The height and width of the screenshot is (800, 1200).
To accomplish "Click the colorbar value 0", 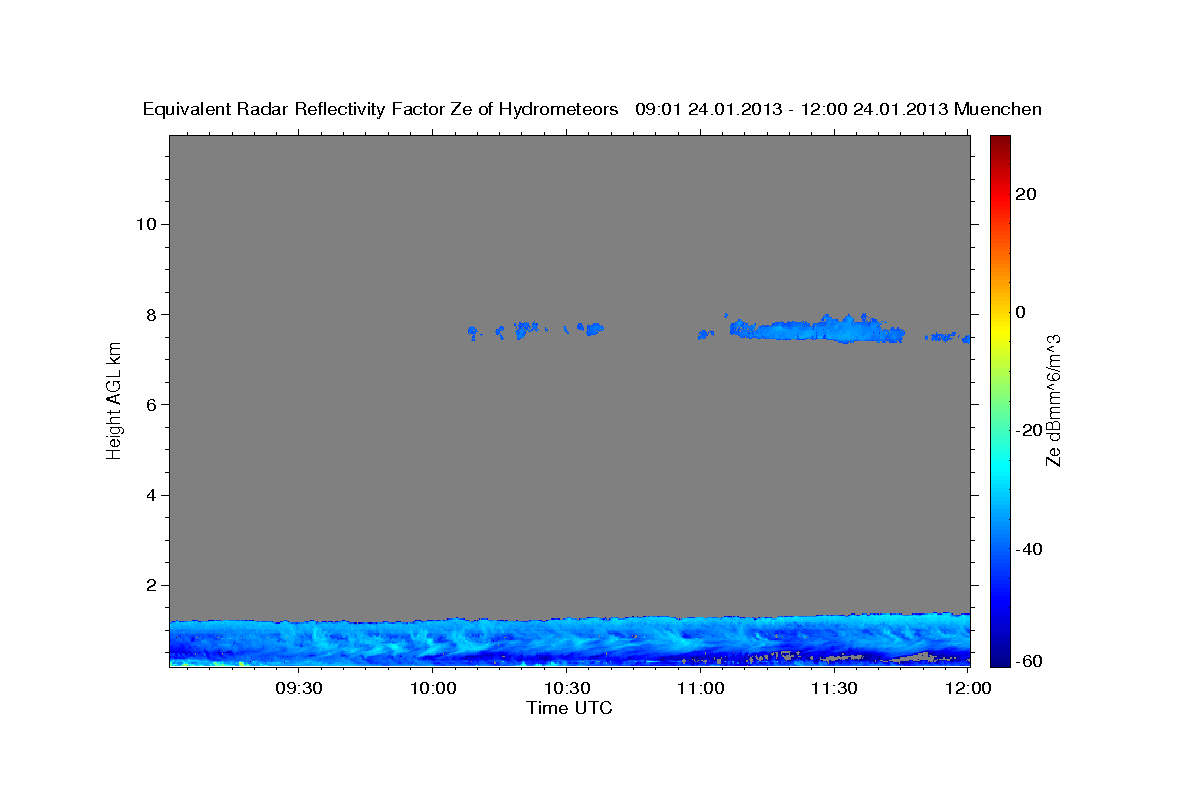I will click(x=1020, y=312).
